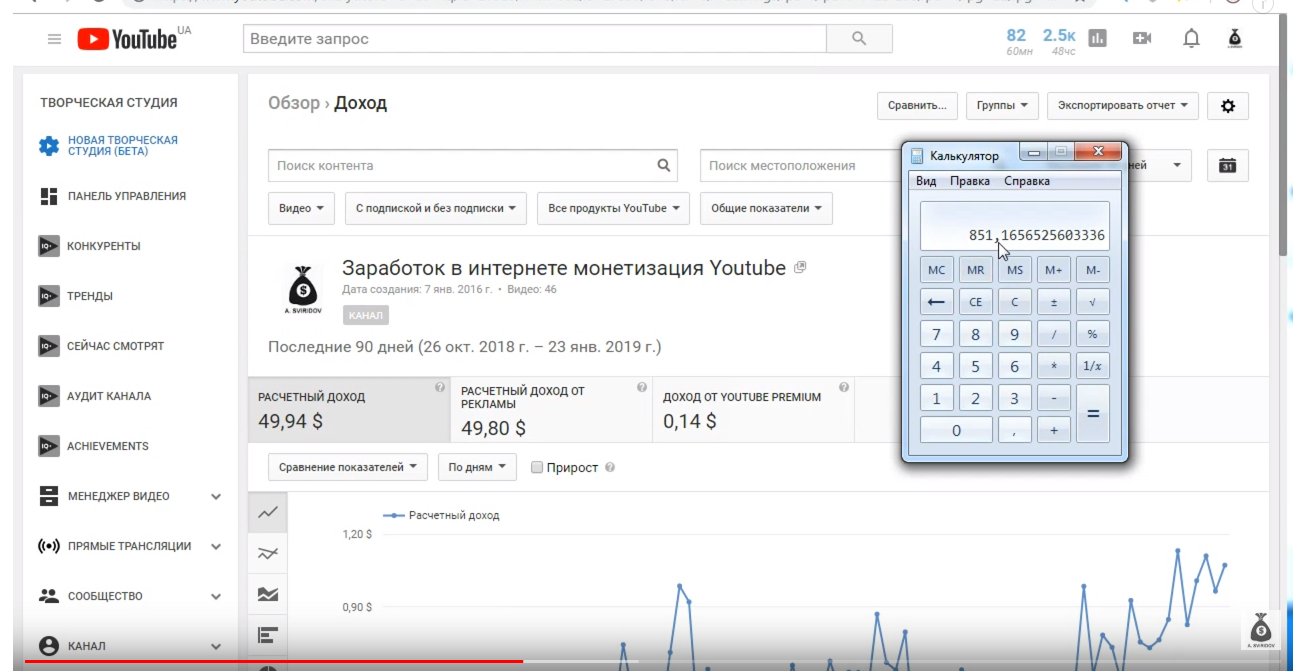Click the square root key in Калькулятор

pyautogui.click(x=1093, y=301)
